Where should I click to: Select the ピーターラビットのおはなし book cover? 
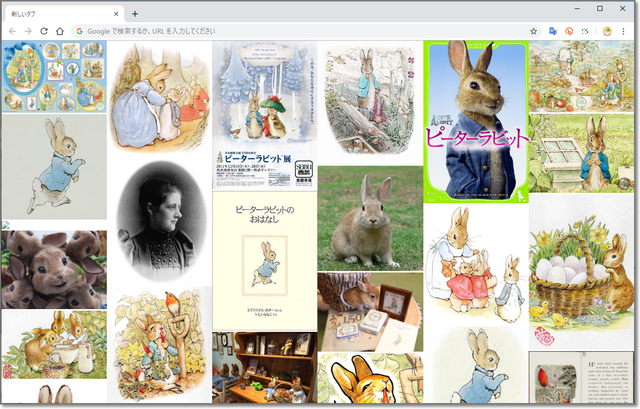[x=264, y=260]
